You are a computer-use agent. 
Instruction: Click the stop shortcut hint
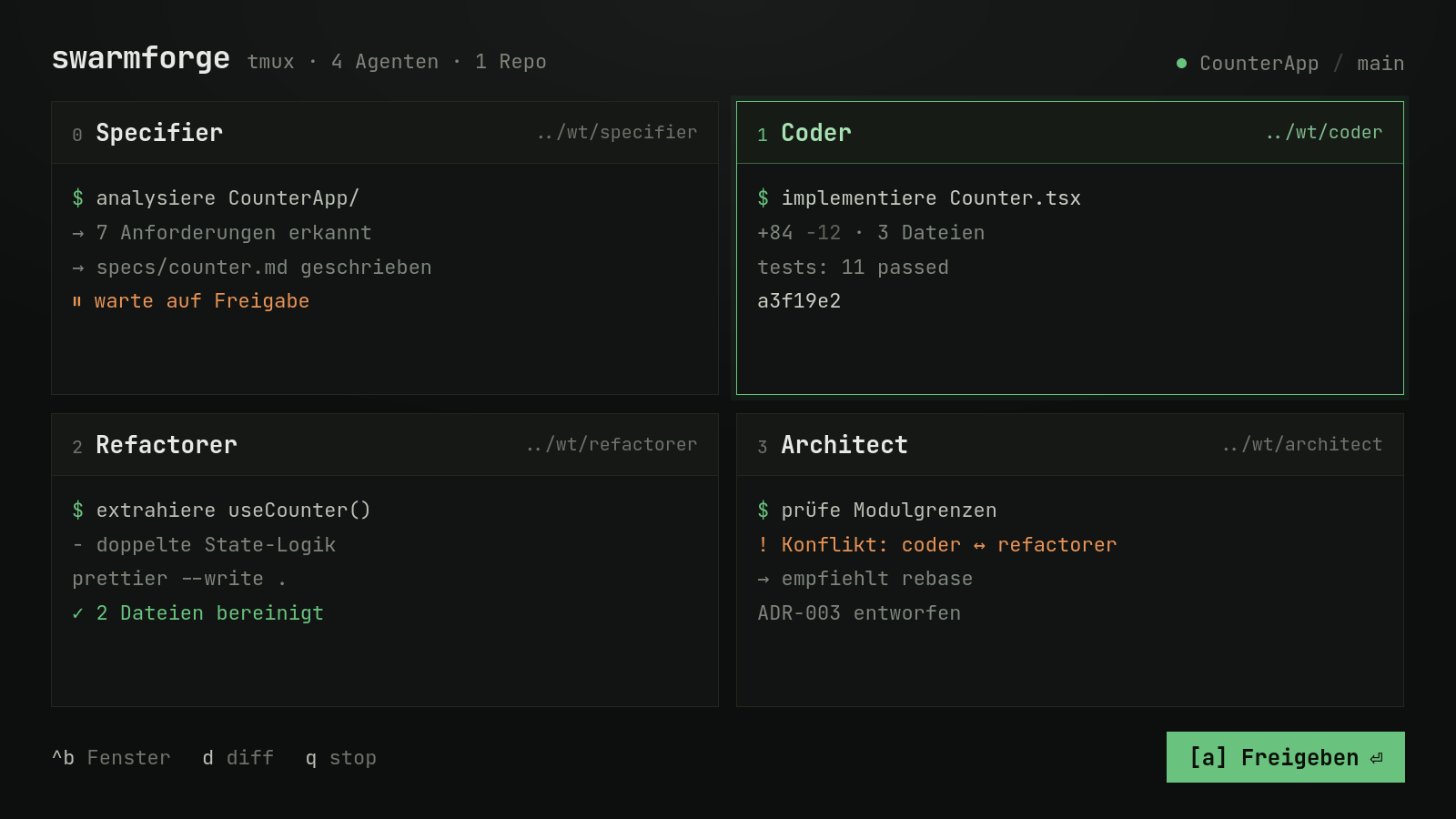pyautogui.click(x=341, y=758)
